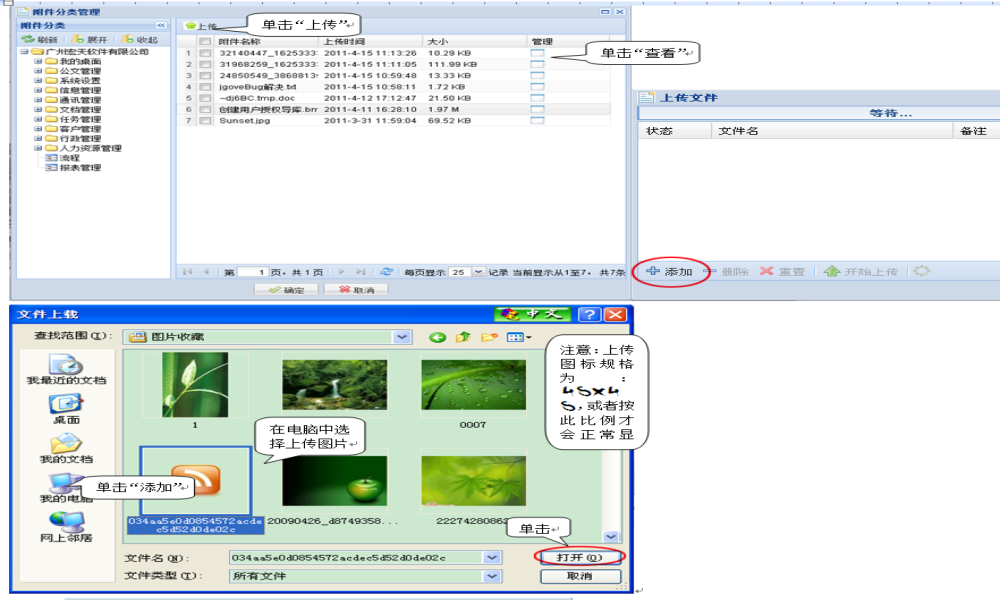Go to last page in attachment pager

click(x=360, y=272)
